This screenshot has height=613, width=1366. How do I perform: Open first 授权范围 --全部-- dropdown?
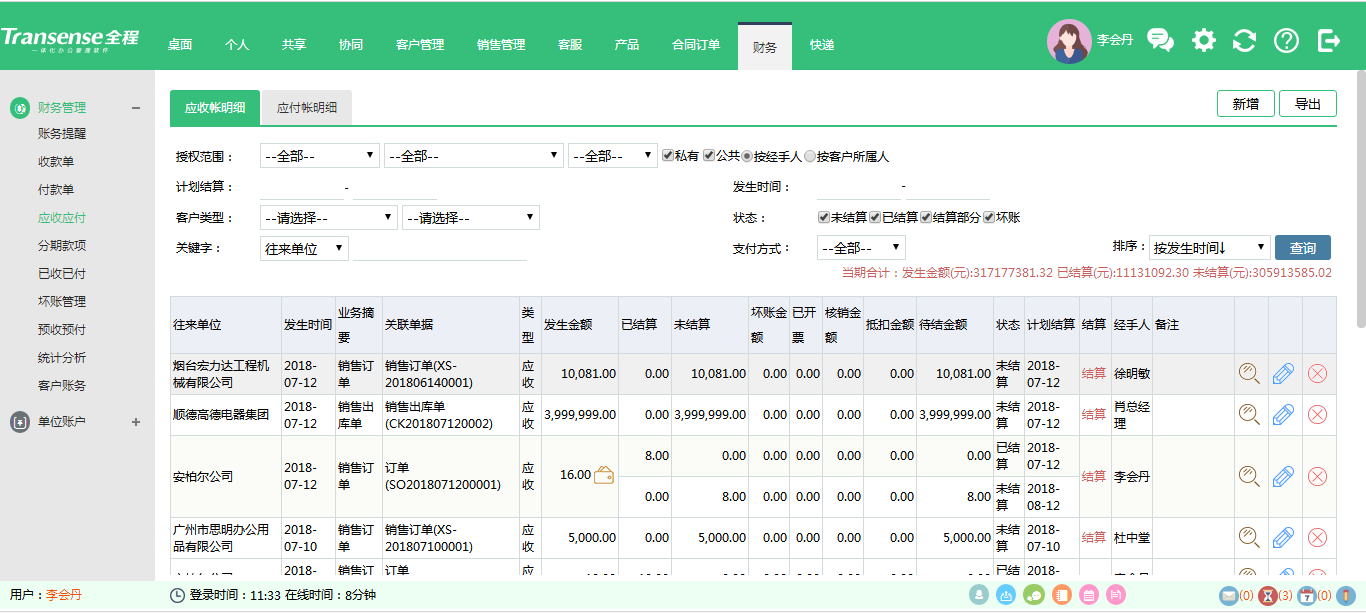click(x=319, y=156)
